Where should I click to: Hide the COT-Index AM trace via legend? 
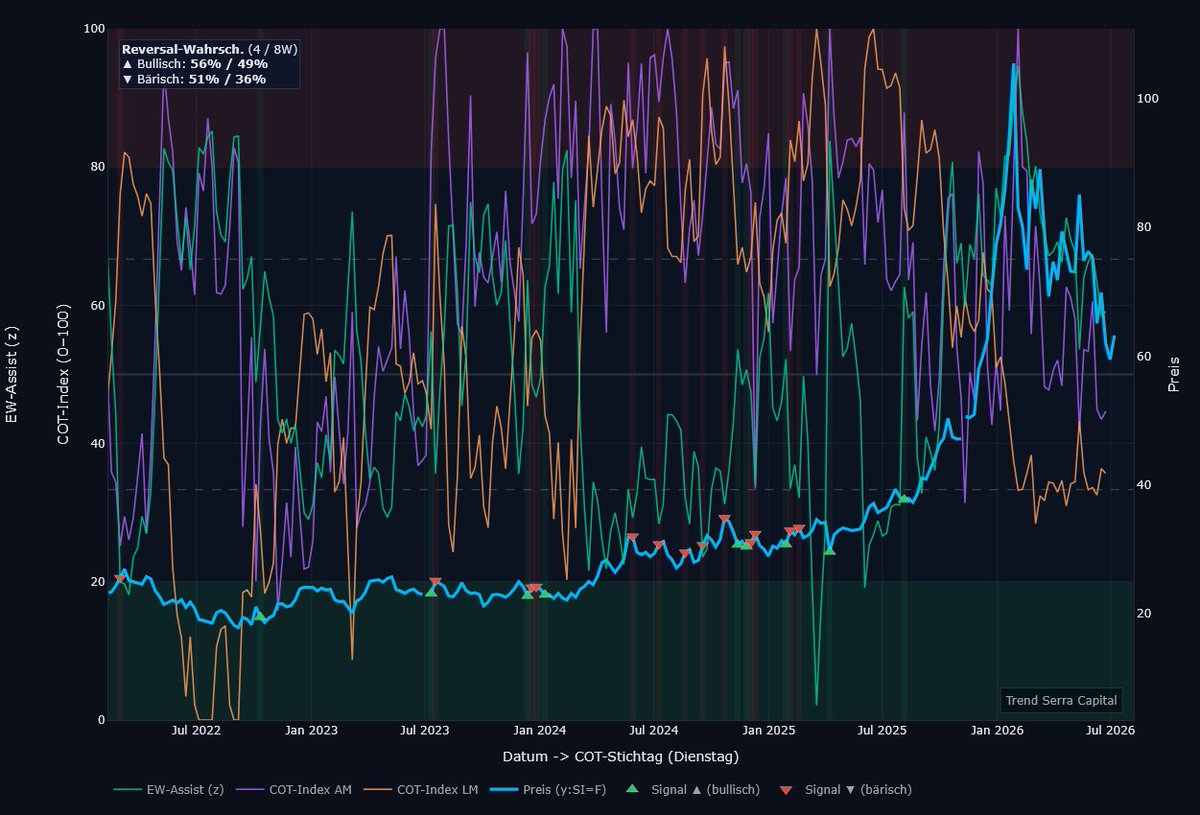(x=292, y=790)
